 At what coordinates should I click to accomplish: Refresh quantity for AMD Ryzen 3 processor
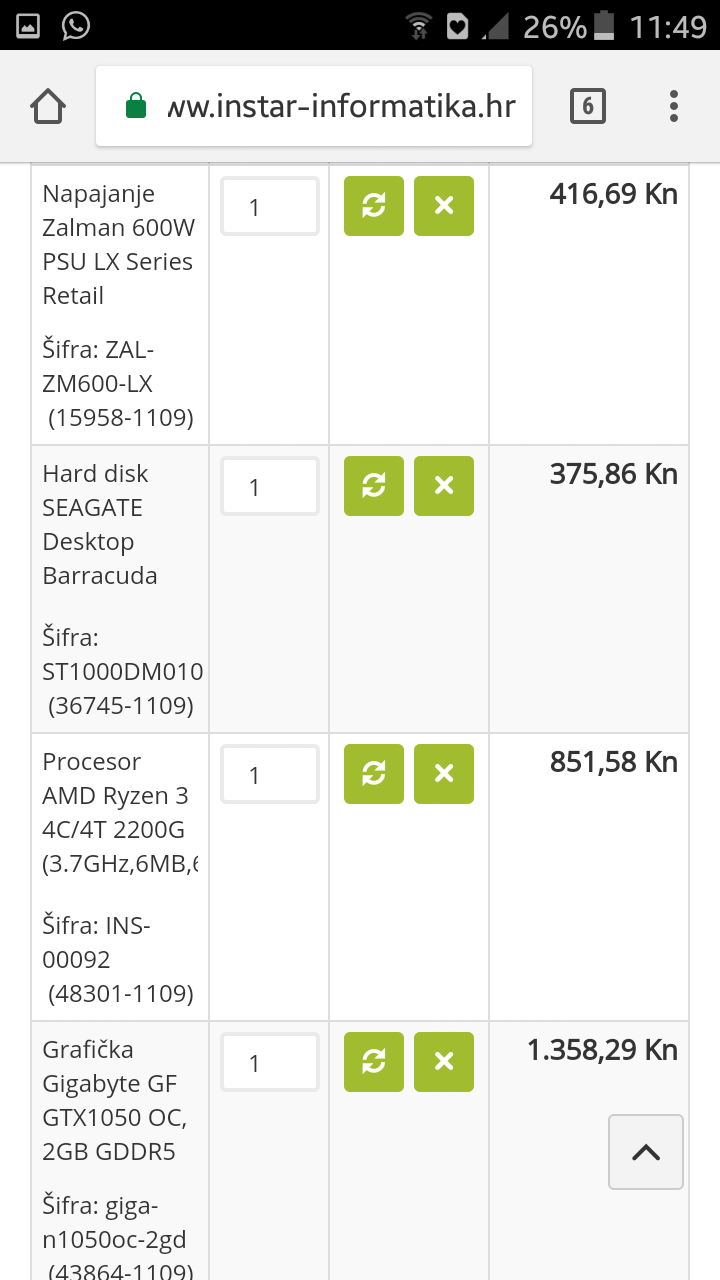tap(373, 774)
